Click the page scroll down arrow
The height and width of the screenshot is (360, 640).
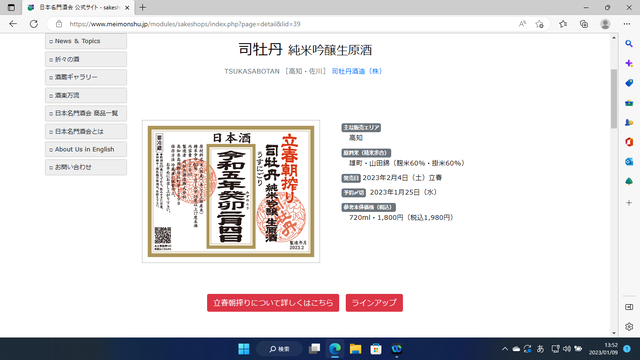tap(614, 333)
